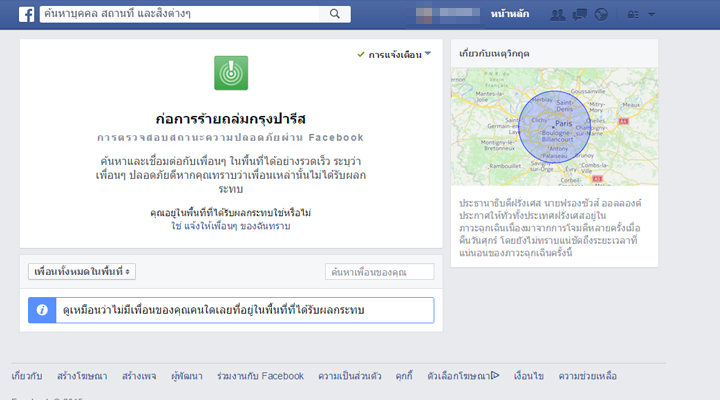Image resolution: width=720 pixels, height=400 pixels.
Task: Open ร่วมงานกับ Facebook footer link
Action: click(x=260, y=376)
